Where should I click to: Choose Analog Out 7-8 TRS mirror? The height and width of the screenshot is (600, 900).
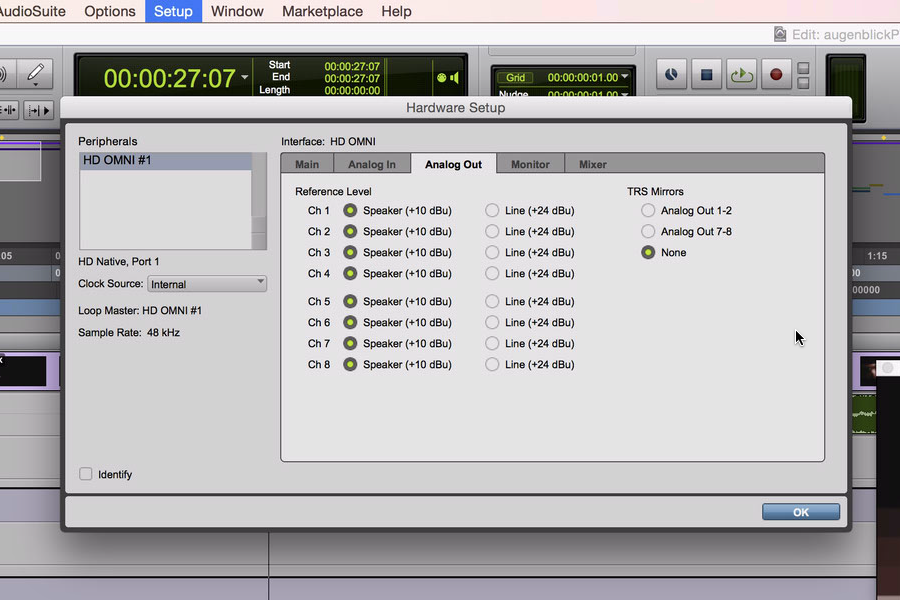[x=648, y=232]
